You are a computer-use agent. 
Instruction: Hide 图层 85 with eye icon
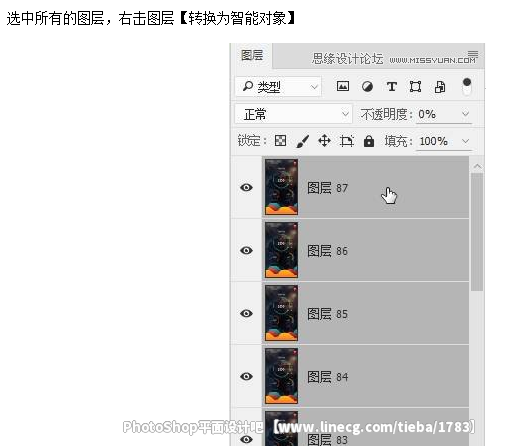tap(247, 313)
